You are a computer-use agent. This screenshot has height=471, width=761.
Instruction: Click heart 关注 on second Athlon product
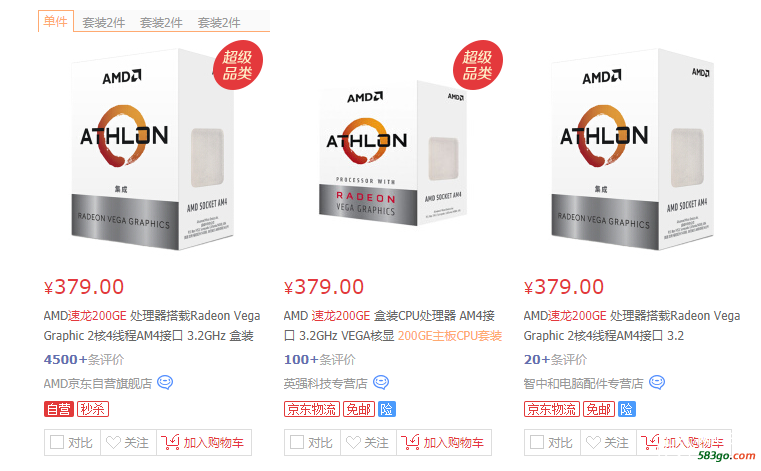[368, 442]
